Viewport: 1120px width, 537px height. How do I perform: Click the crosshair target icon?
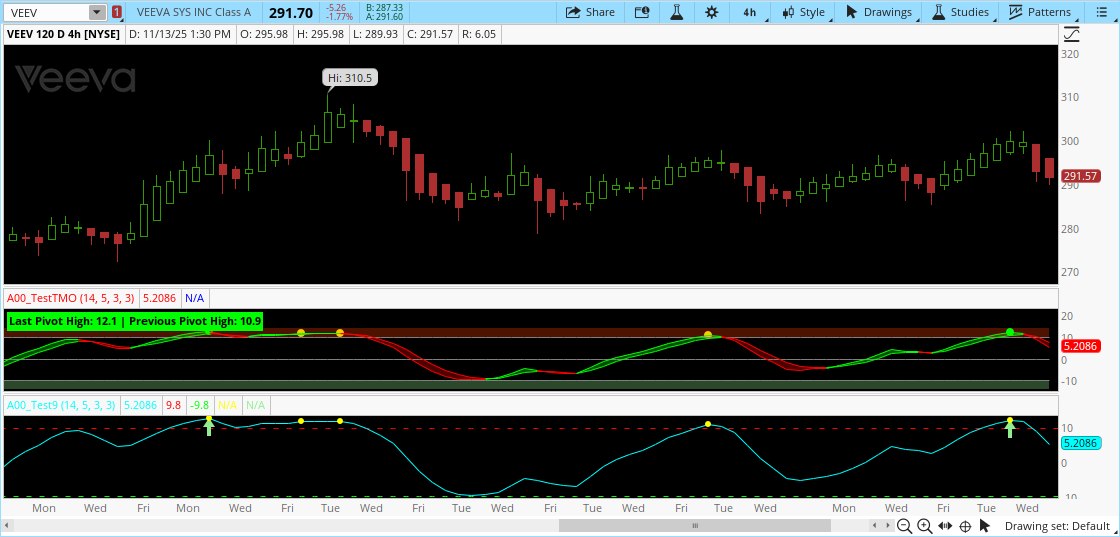click(x=965, y=526)
